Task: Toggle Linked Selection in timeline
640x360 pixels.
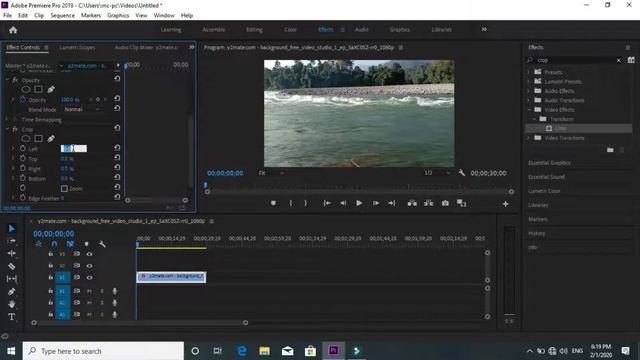Action: [x=70, y=244]
